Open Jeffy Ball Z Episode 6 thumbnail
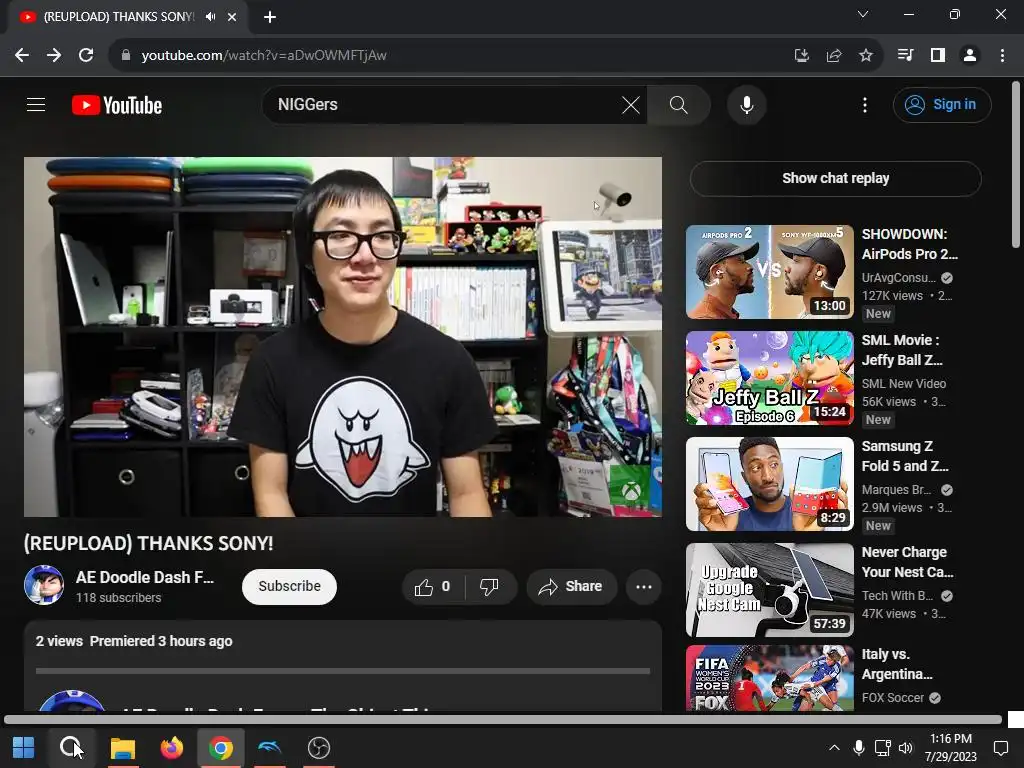 point(769,377)
